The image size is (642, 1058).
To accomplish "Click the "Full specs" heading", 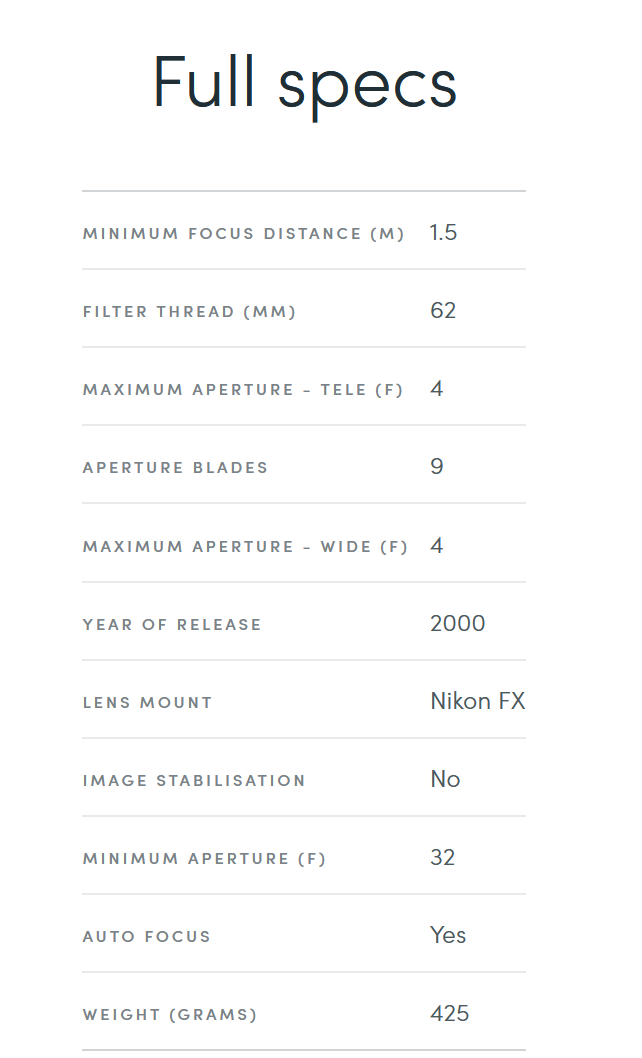I will [305, 83].
